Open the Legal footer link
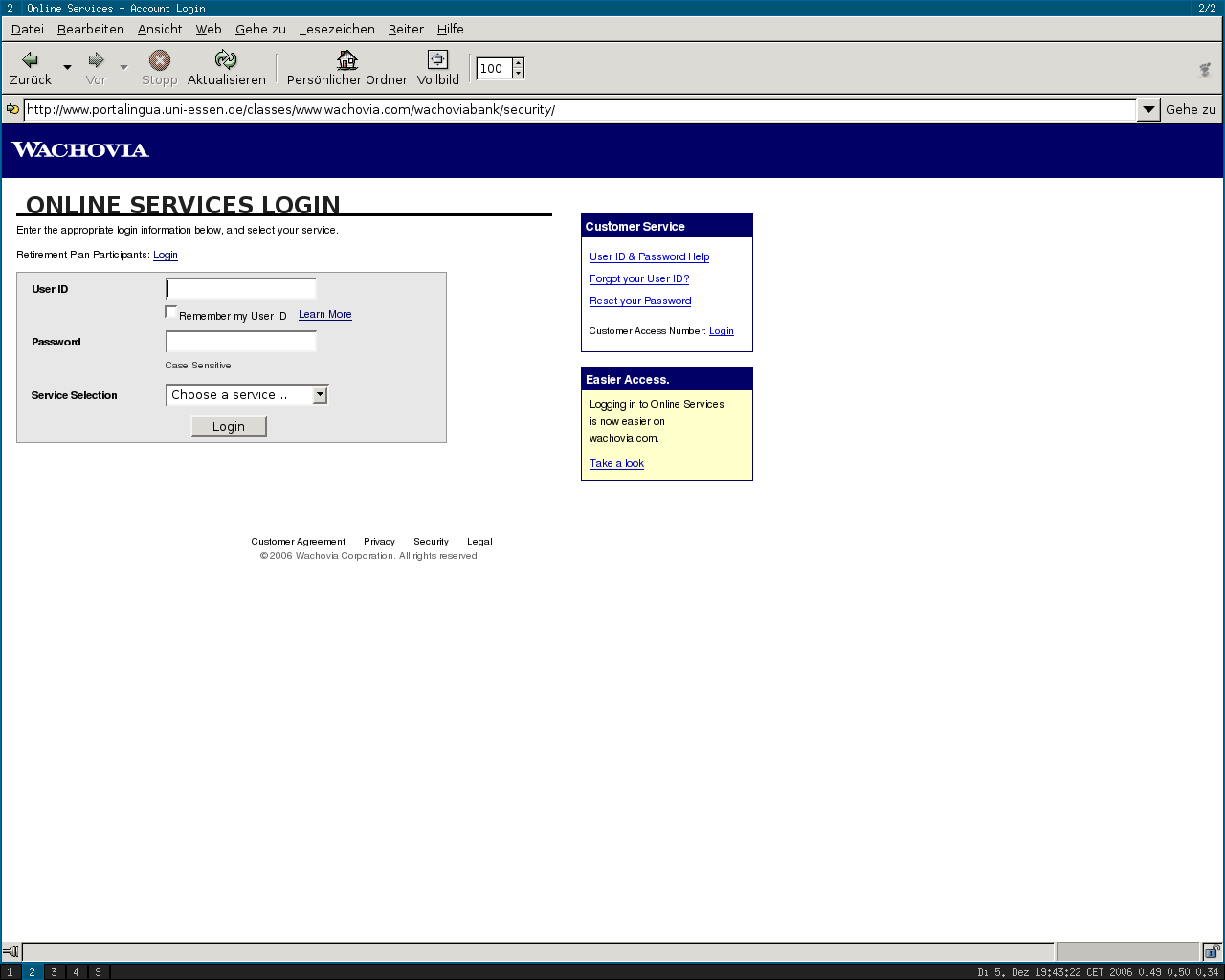Screen dimensions: 1225x980 pos(479,542)
